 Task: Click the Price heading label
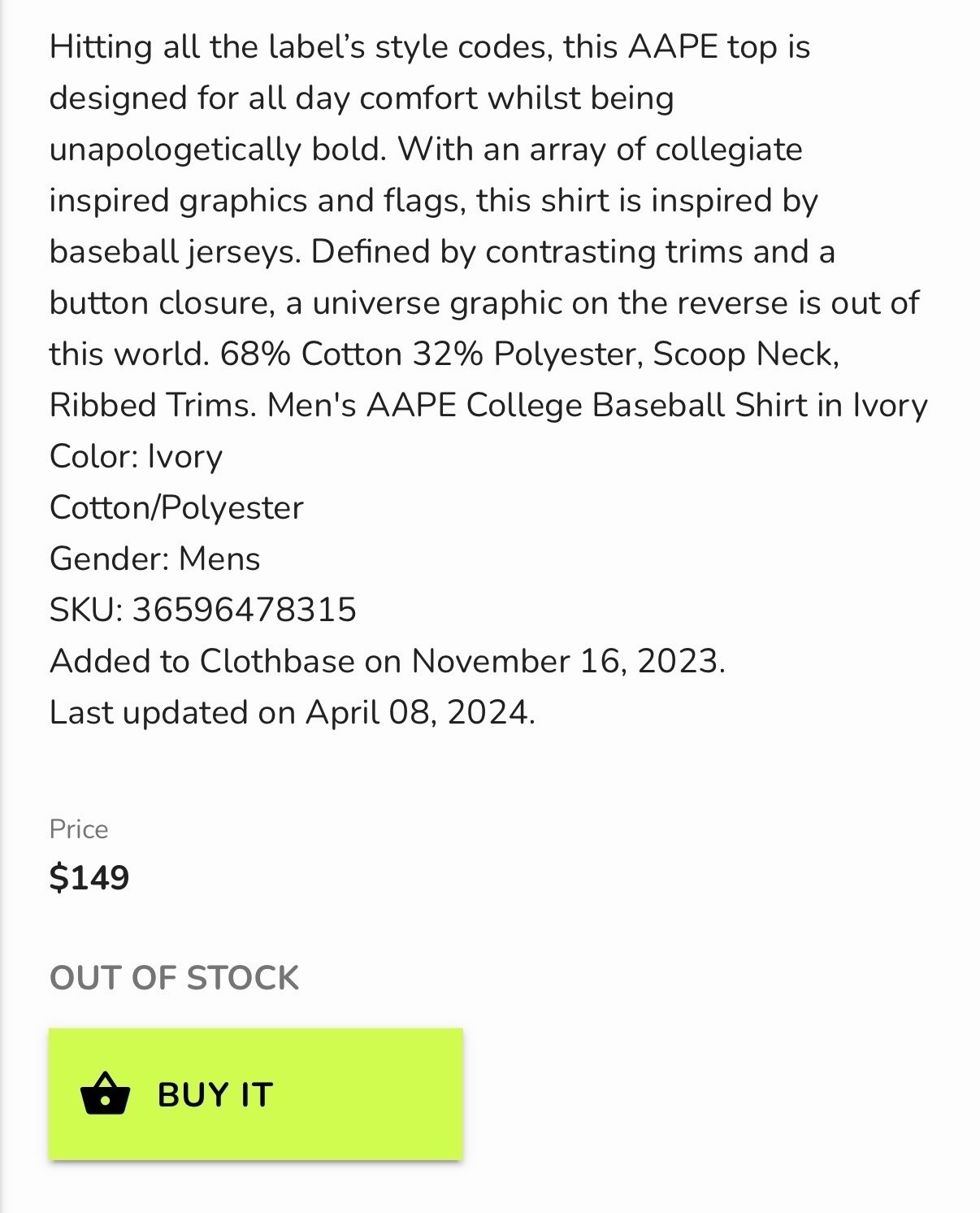tap(78, 829)
